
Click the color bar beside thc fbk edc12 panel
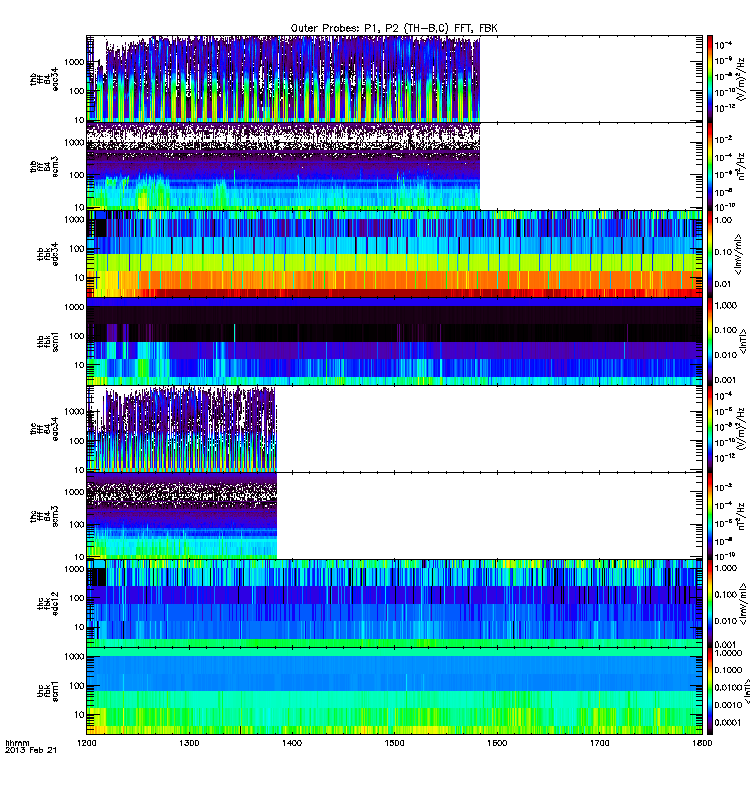(x=710, y=604)
